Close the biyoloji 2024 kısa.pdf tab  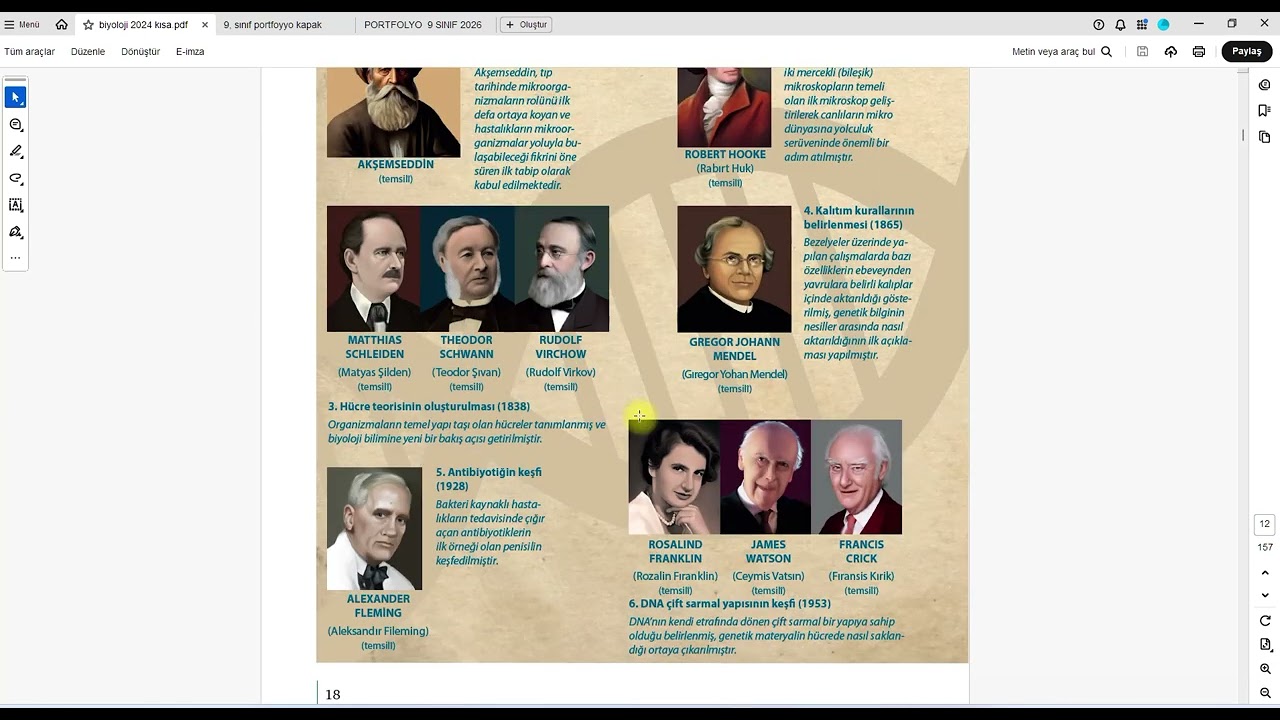pyautogui.click(x=205, y=24)
